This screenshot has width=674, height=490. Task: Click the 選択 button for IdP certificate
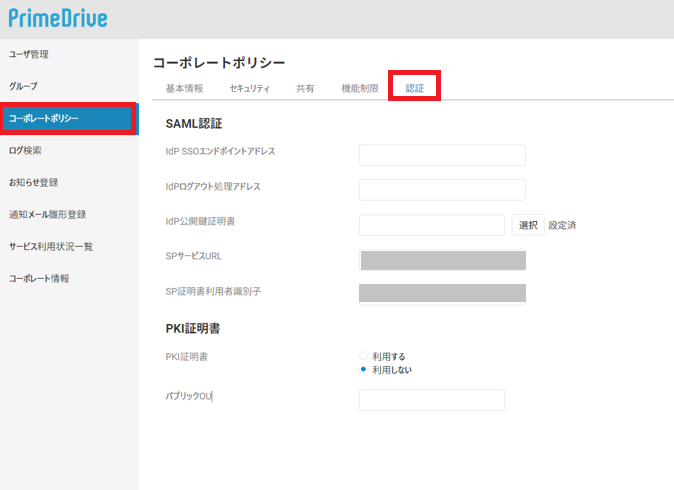click(528, 225)
